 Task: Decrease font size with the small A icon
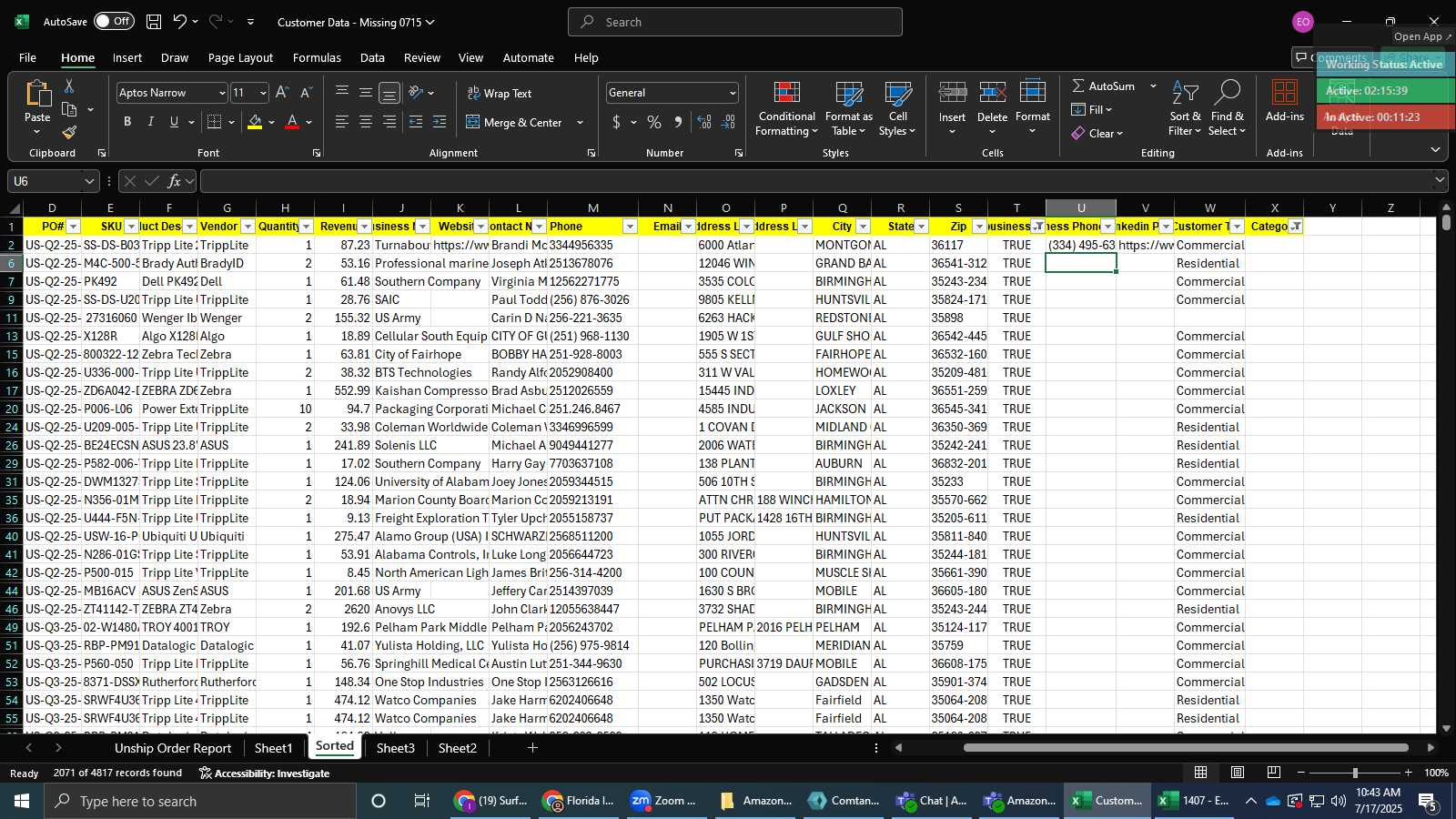coord(306,93)
